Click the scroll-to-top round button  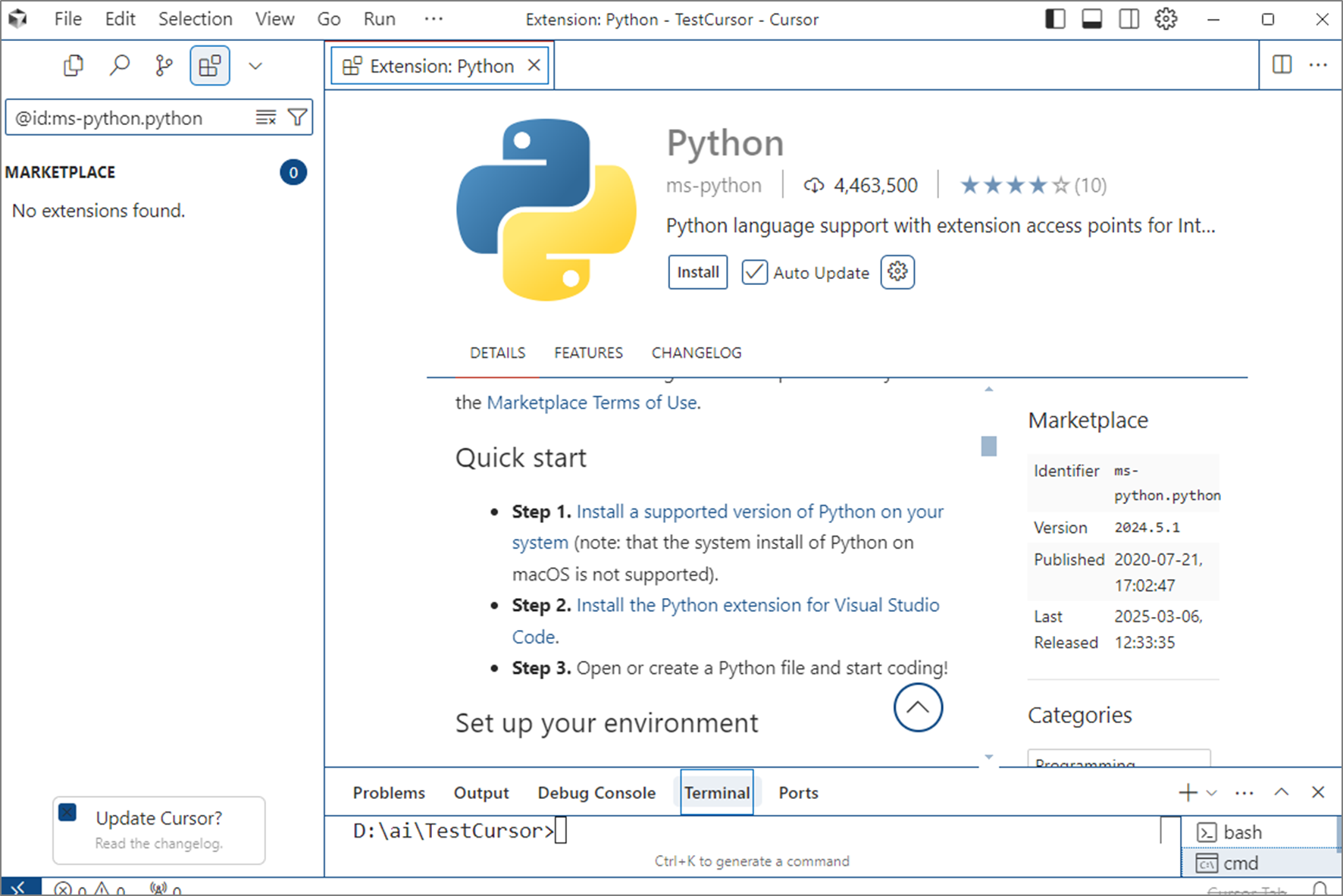(x=918, y=707)
